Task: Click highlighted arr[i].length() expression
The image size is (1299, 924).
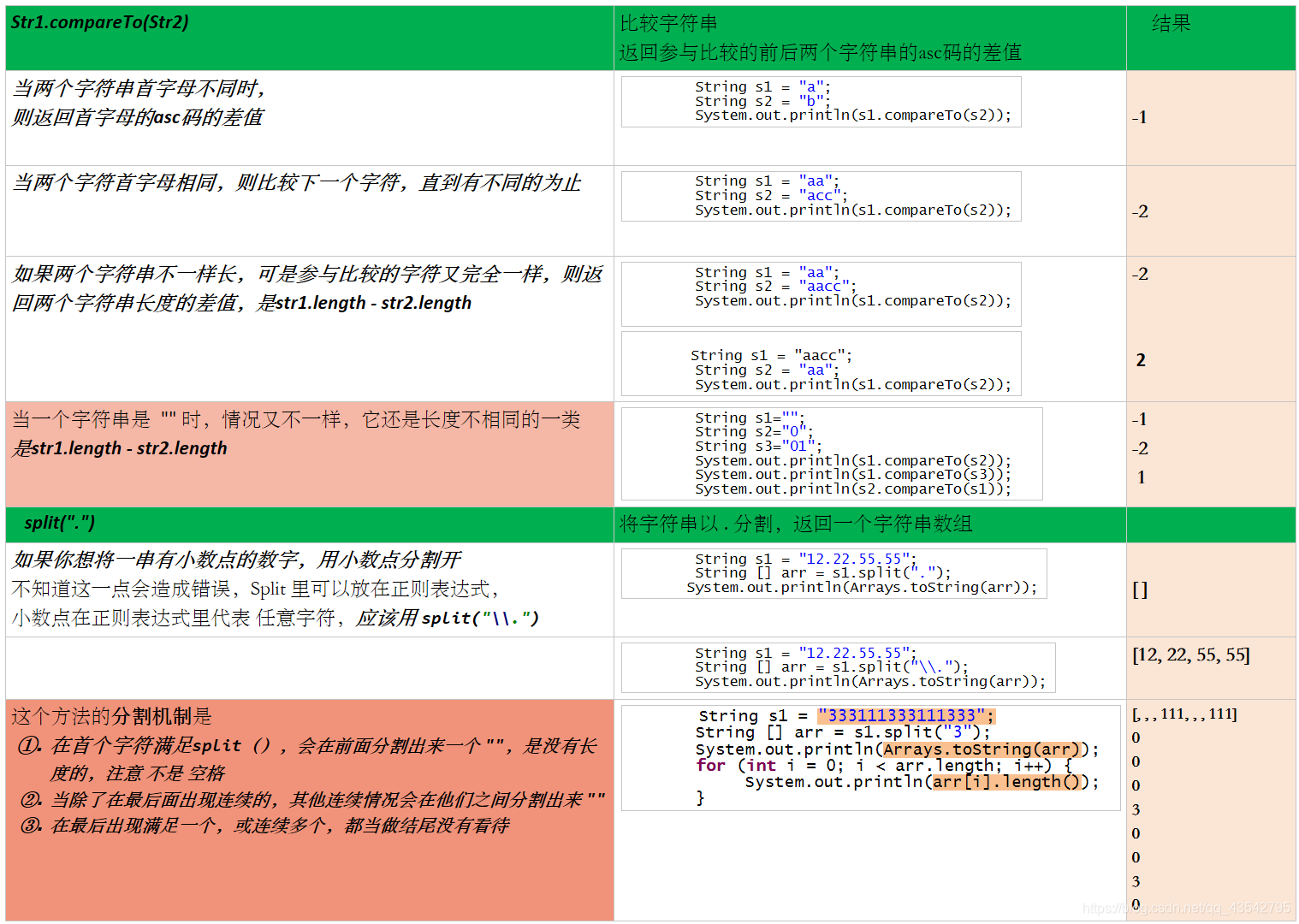Action: click(1008, 782)
